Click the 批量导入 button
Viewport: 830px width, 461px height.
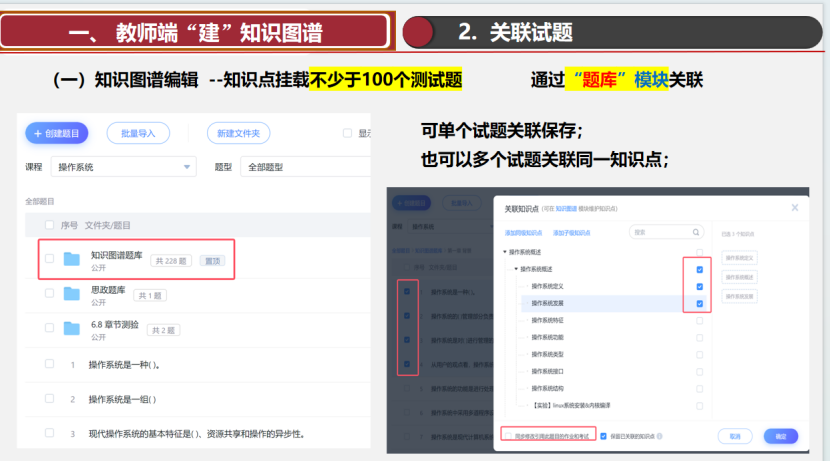137,133
